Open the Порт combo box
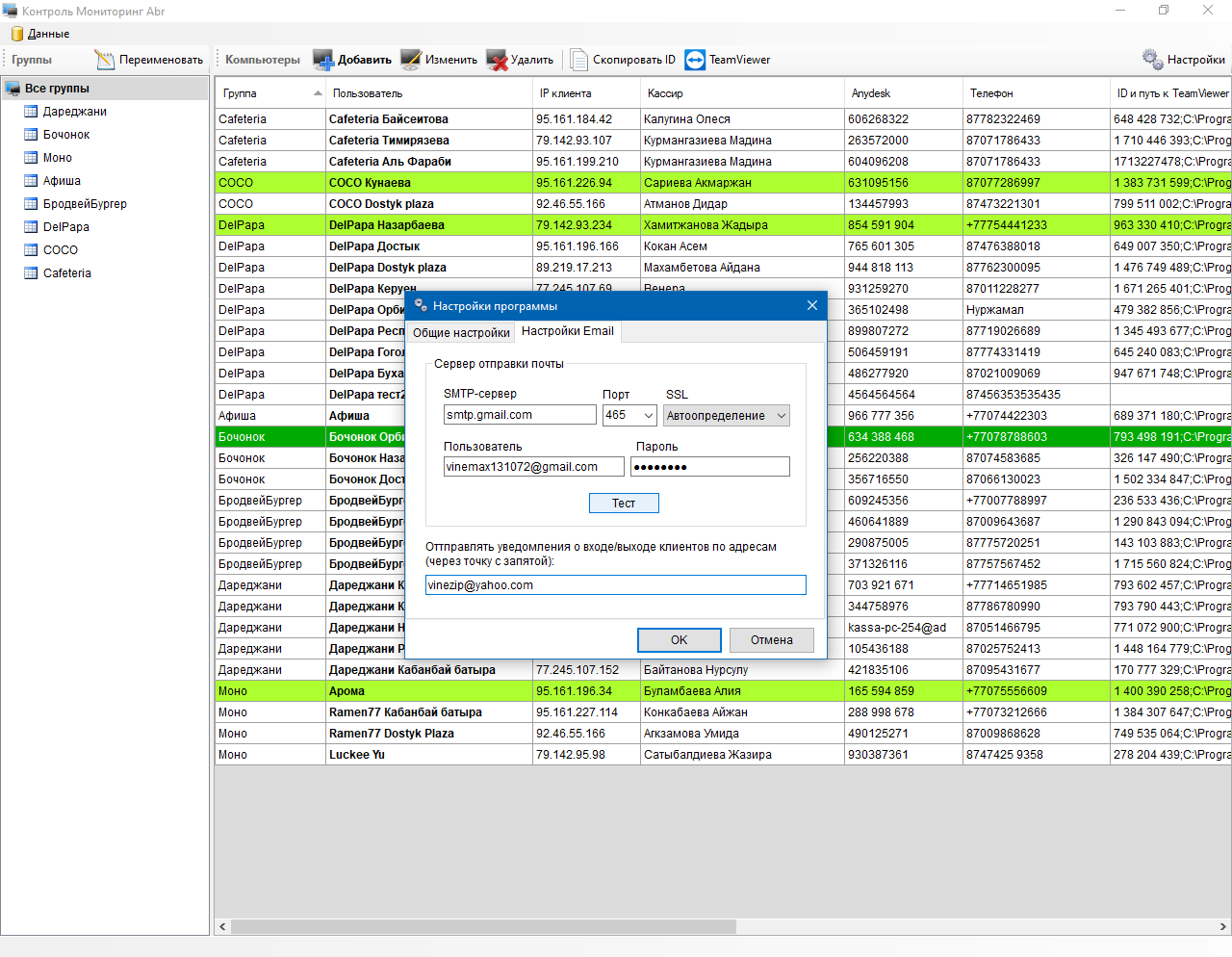Image resolution: width=1232 pixels, height=957 pixels. coord(629,415)
